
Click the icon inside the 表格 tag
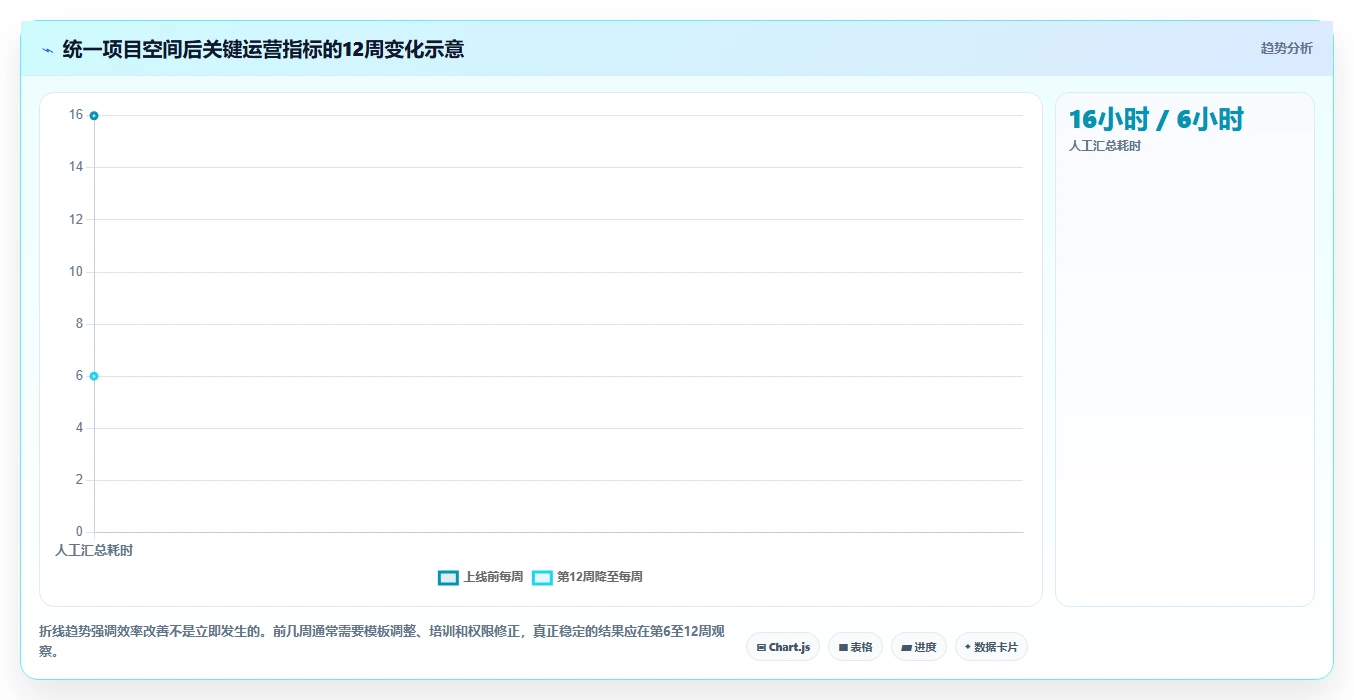coord(843,648)
